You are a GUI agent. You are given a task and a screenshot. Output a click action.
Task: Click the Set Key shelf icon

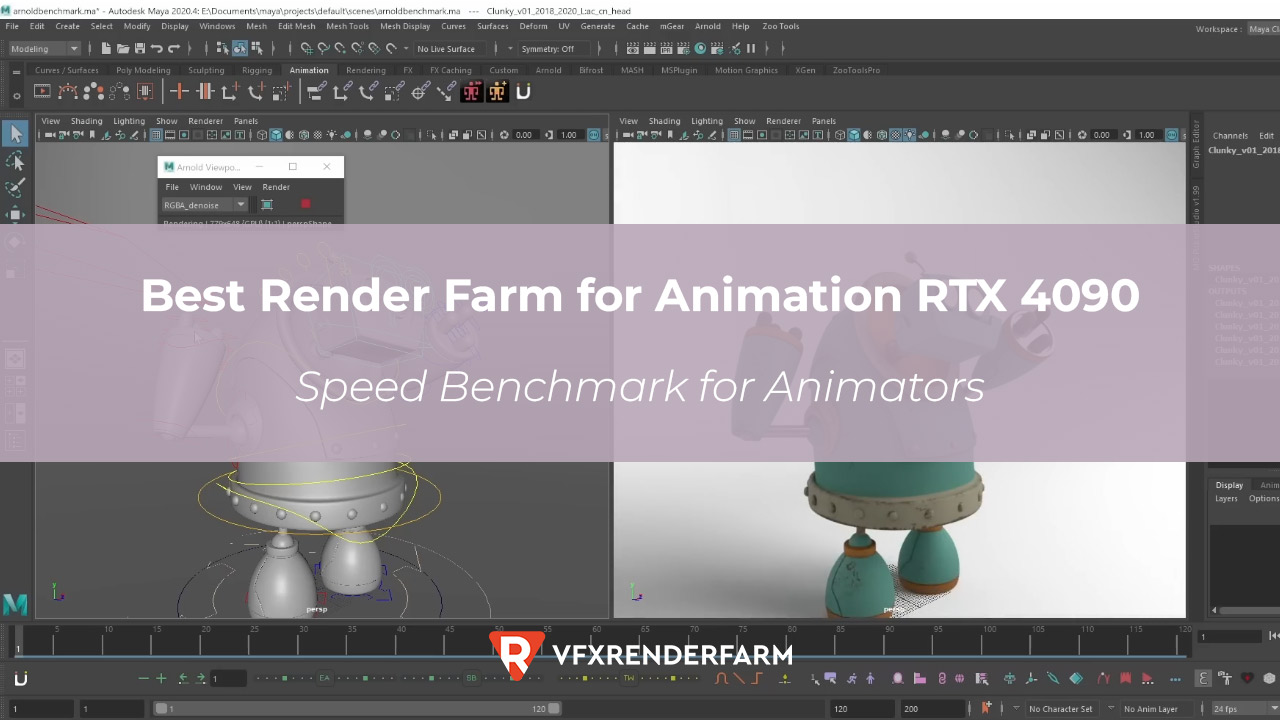[x=179, y=91]
